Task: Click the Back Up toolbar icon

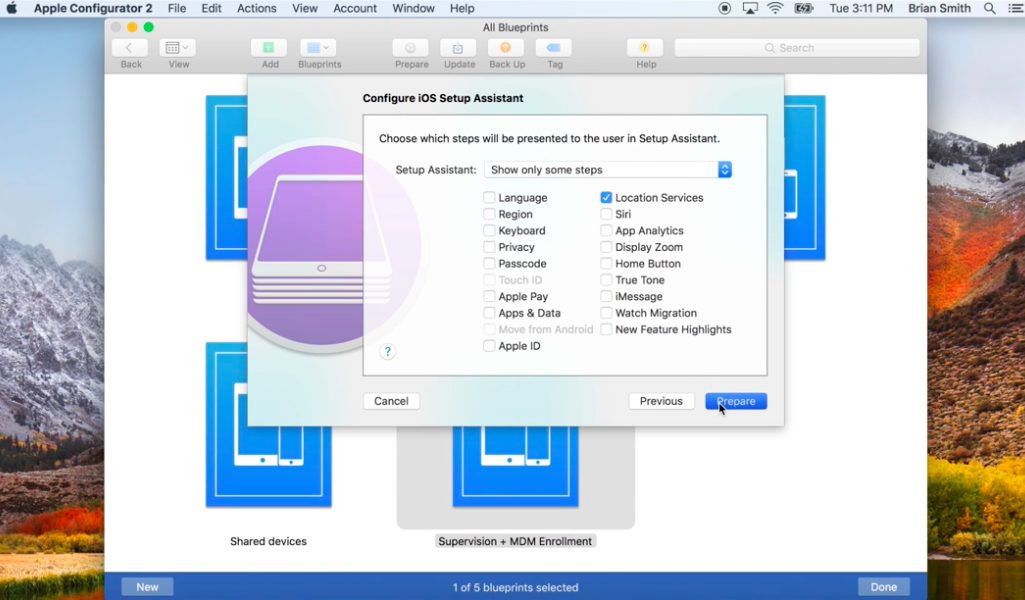Action: pyautogui.click(x=506, y=48)
